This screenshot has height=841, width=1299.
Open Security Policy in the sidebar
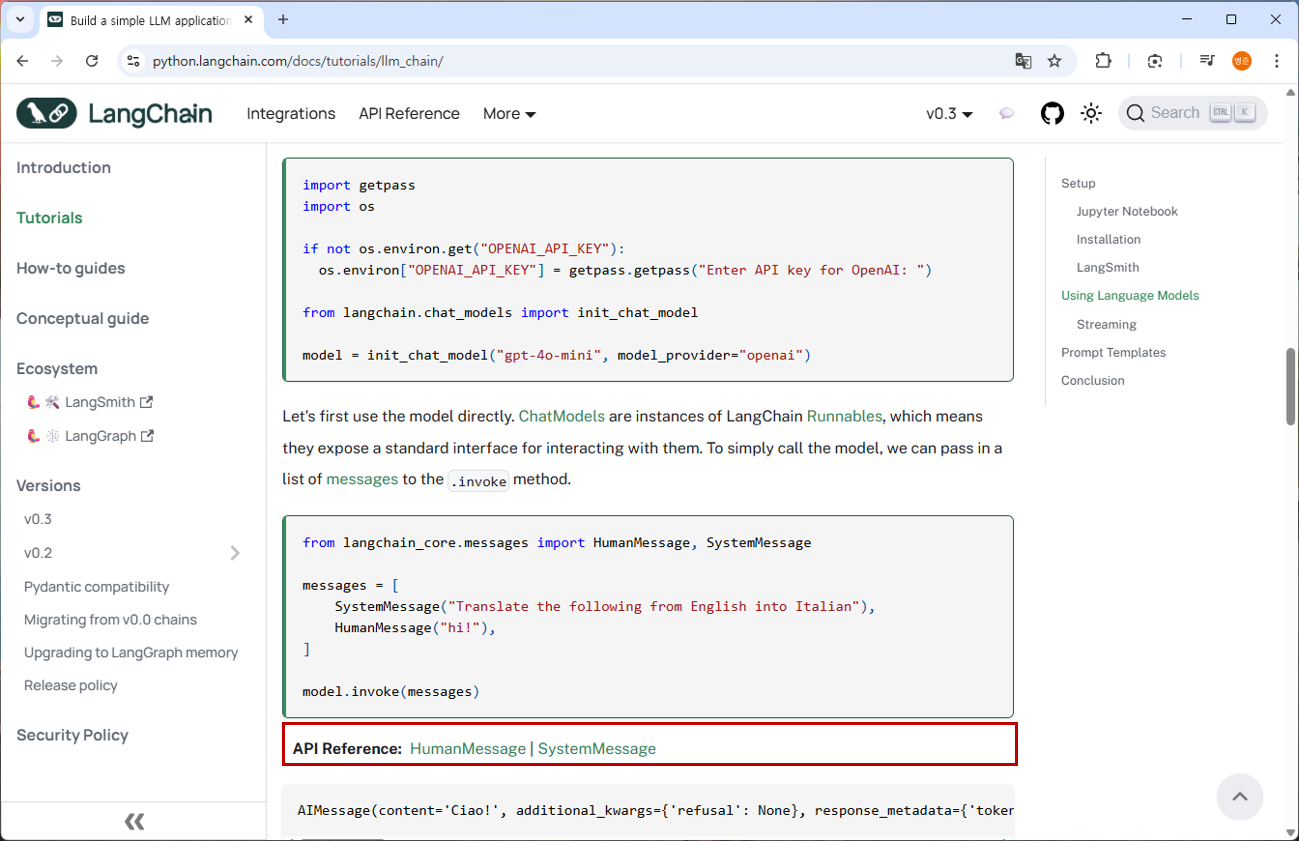72,735
